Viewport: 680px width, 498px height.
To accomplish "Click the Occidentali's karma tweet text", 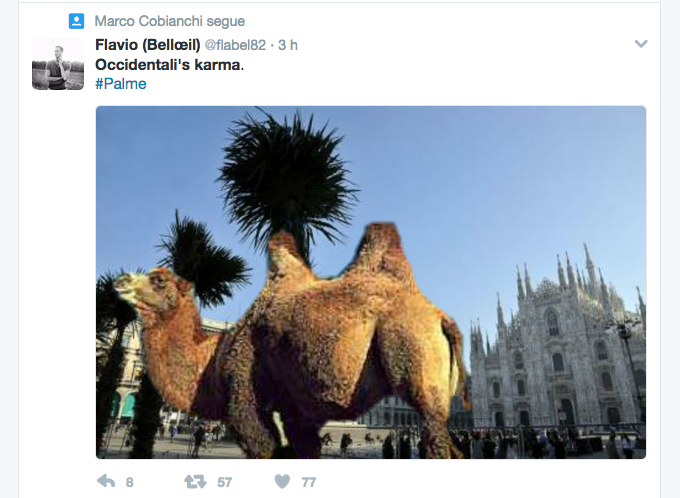I will [x=170, y=65].
